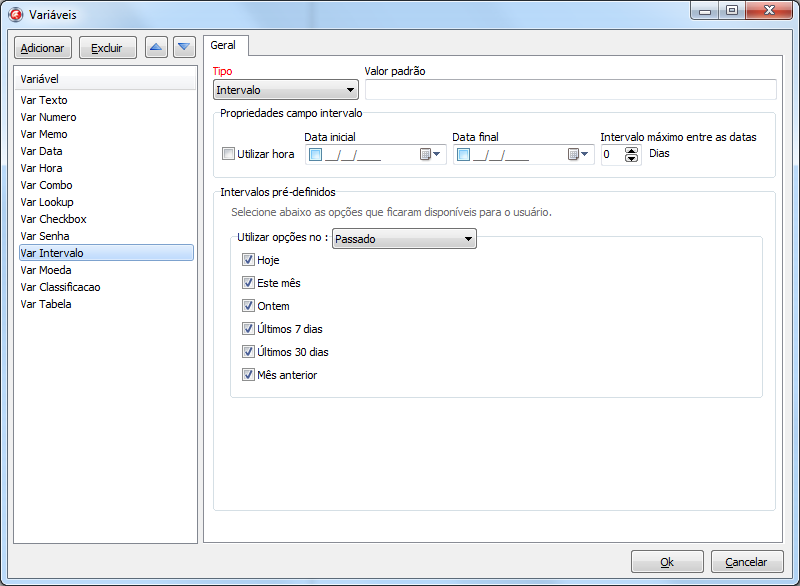
Task: Select Var Moeda in the variable list
Action: (46, 270)
